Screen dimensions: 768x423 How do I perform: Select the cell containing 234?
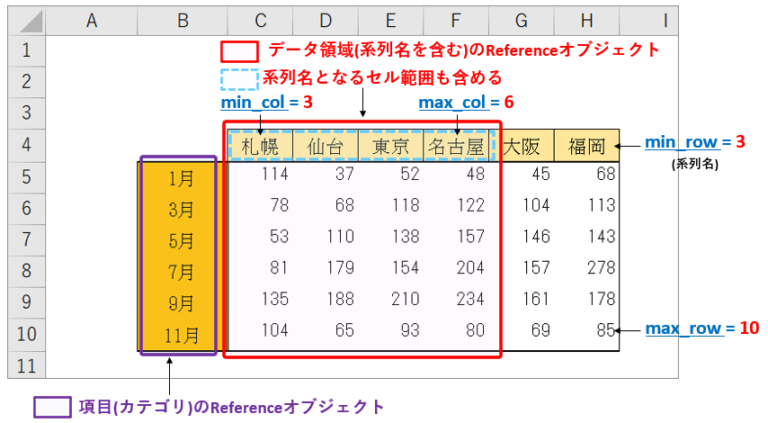coord(457,303)
